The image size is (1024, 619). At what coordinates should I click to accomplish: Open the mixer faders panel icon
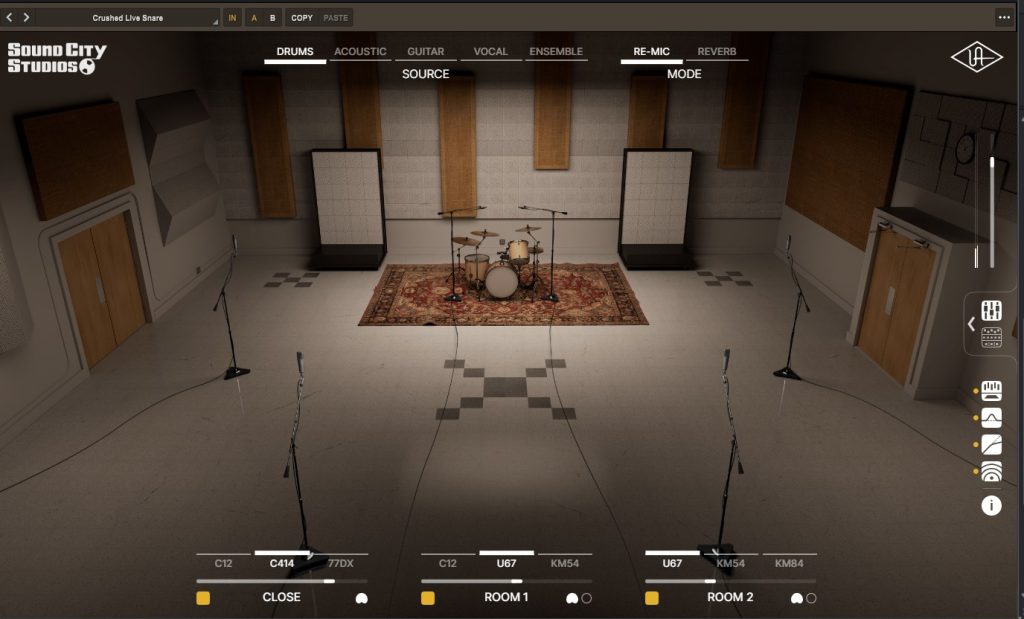[992, 310]
